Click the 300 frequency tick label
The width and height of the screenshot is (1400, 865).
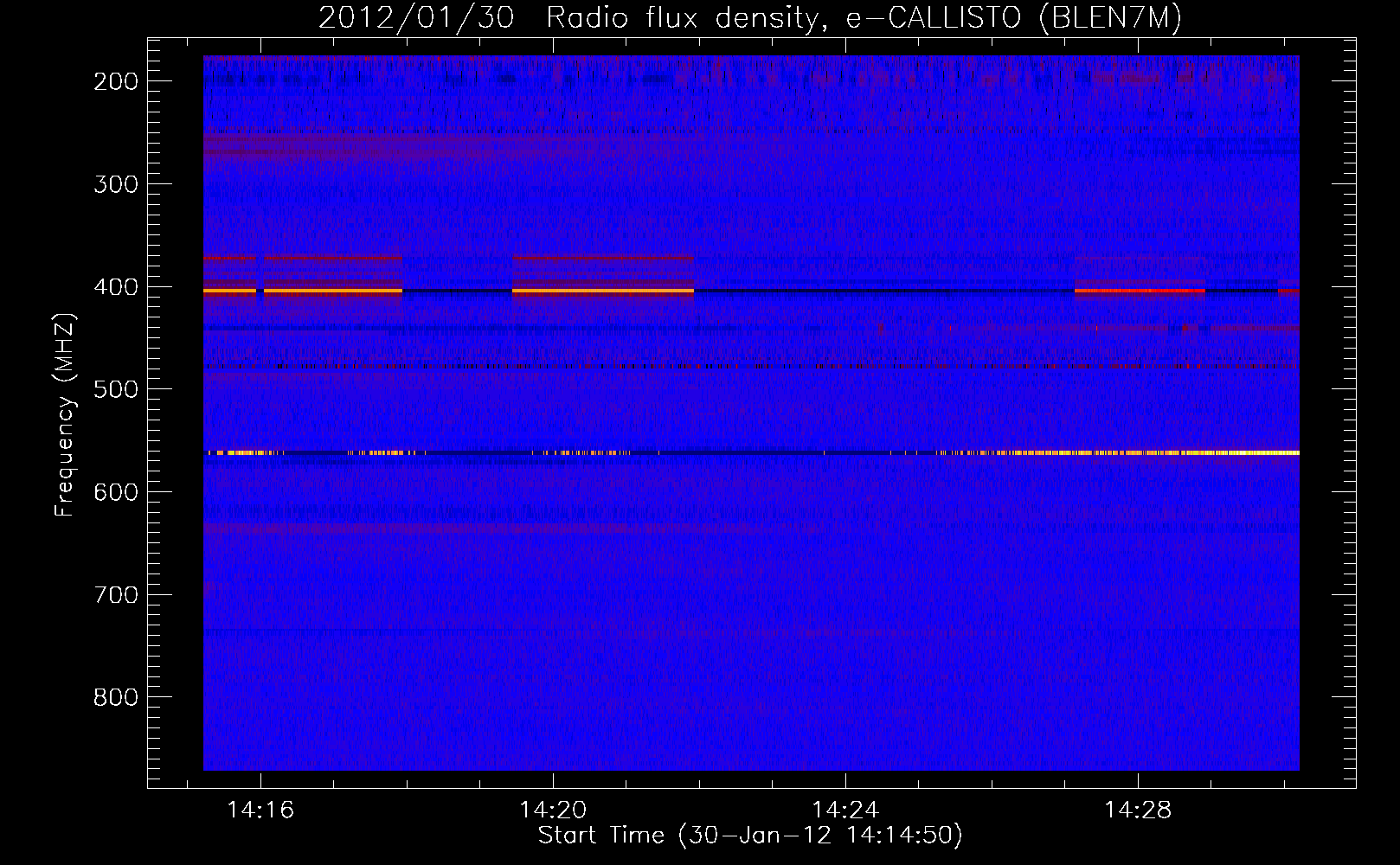(x=116, y=184)
